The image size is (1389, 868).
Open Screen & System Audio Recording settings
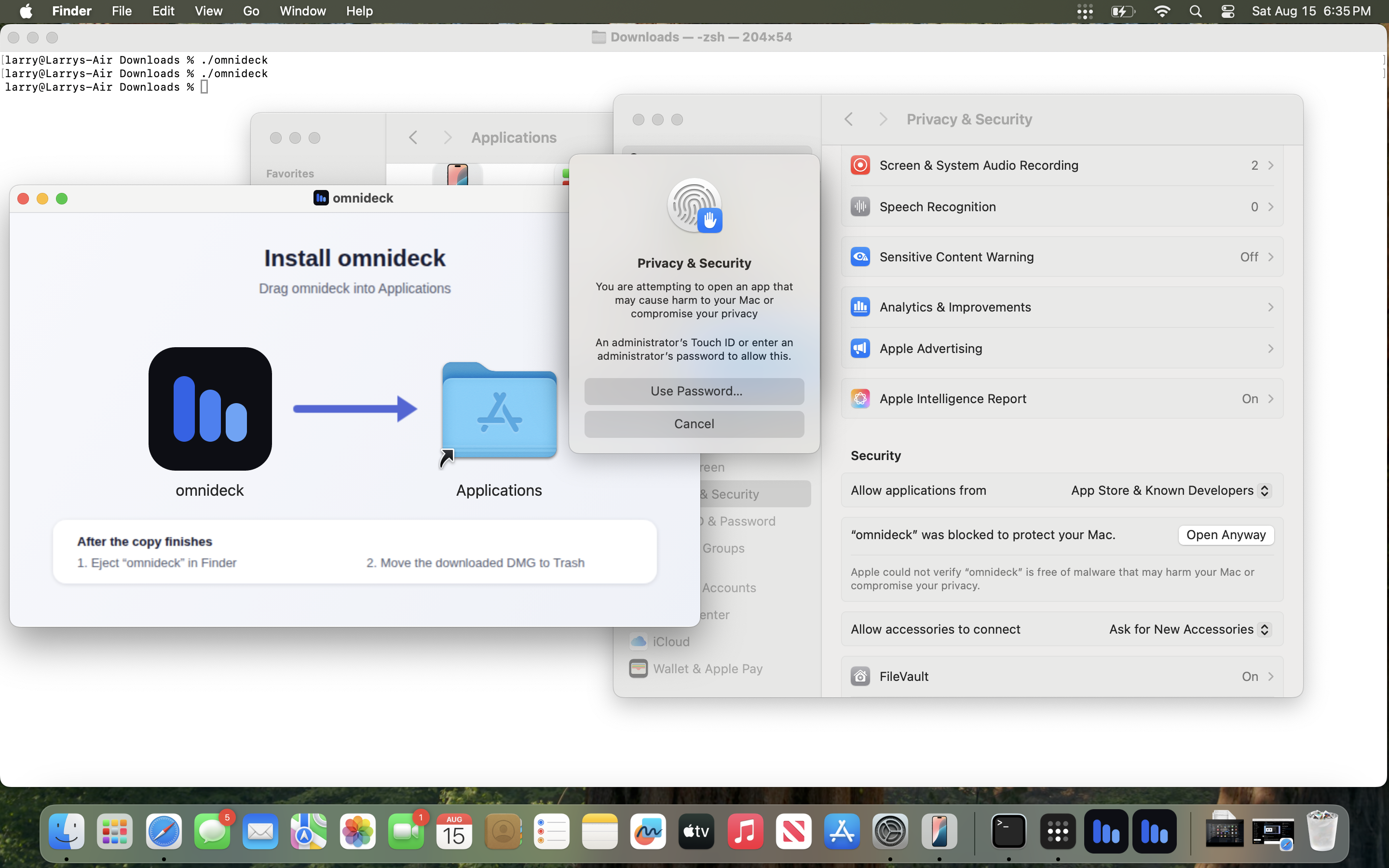1062,165
